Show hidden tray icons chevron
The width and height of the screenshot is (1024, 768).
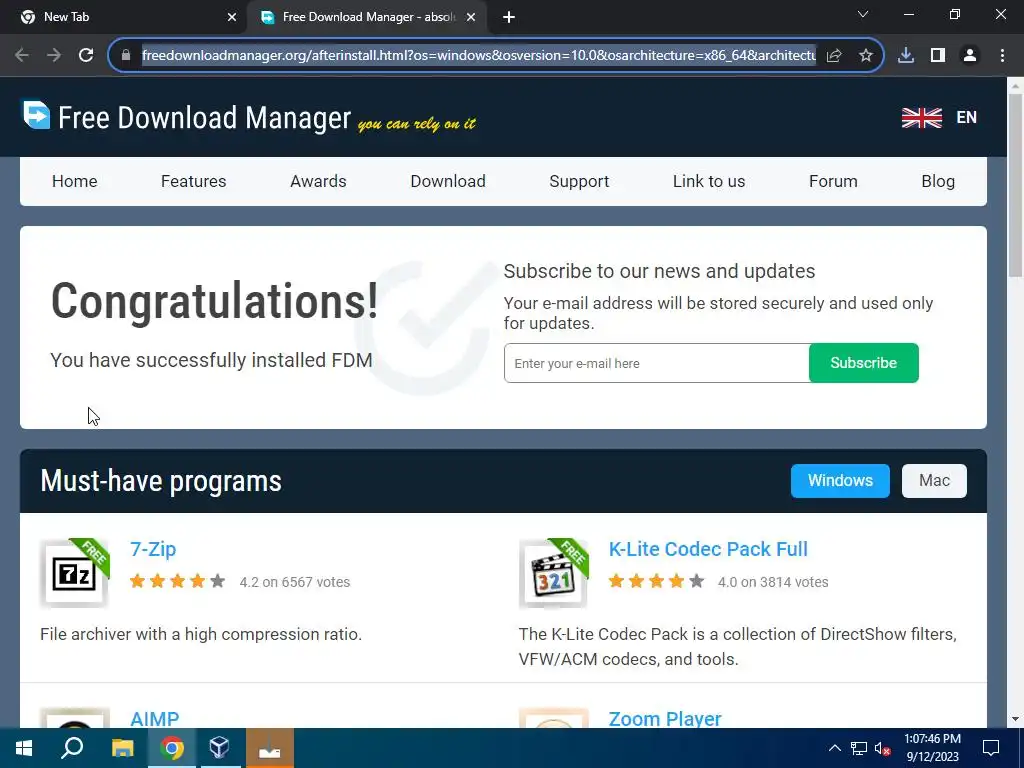tap(835, 748)
